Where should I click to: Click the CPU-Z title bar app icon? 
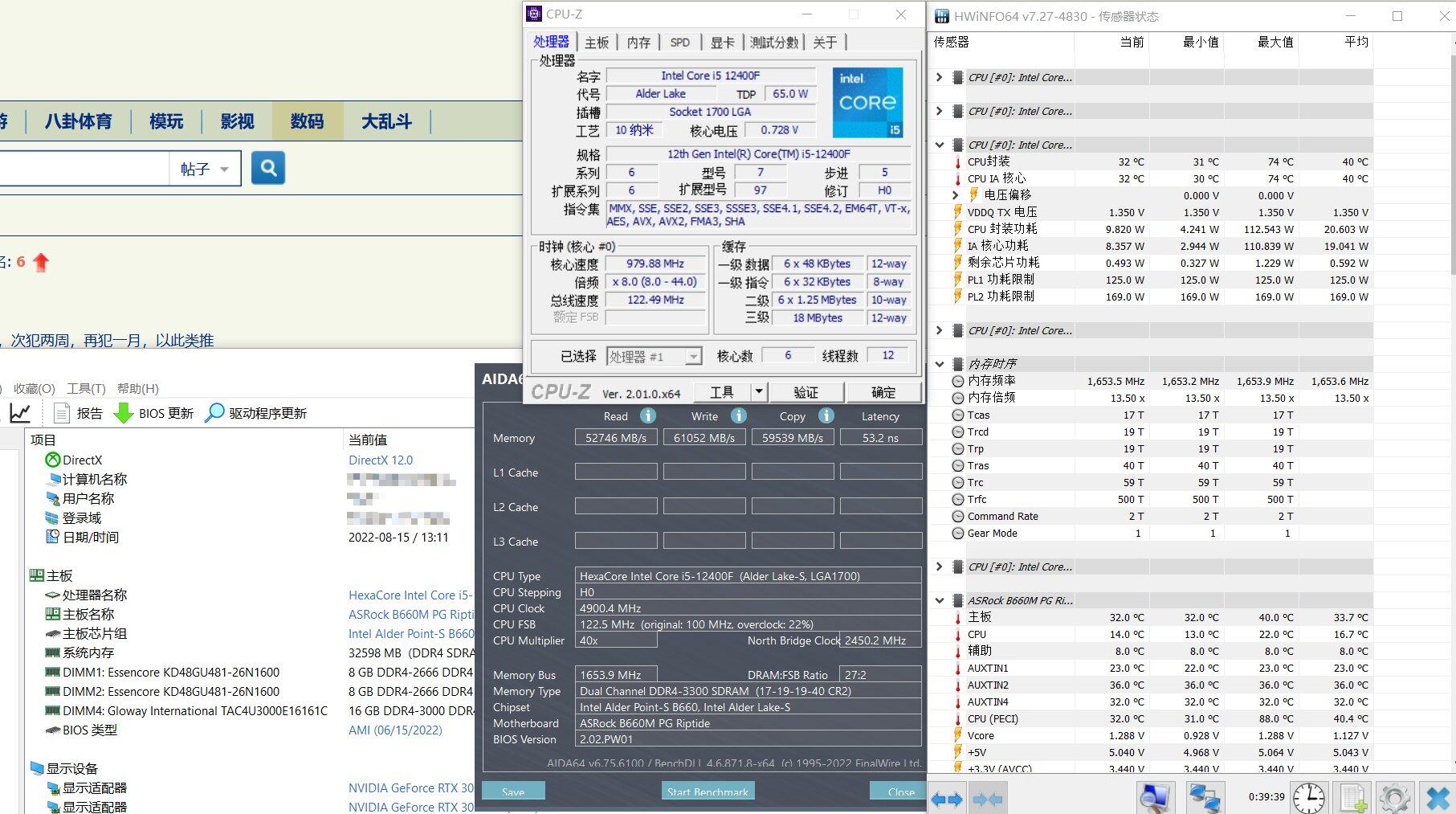(534, 14)
